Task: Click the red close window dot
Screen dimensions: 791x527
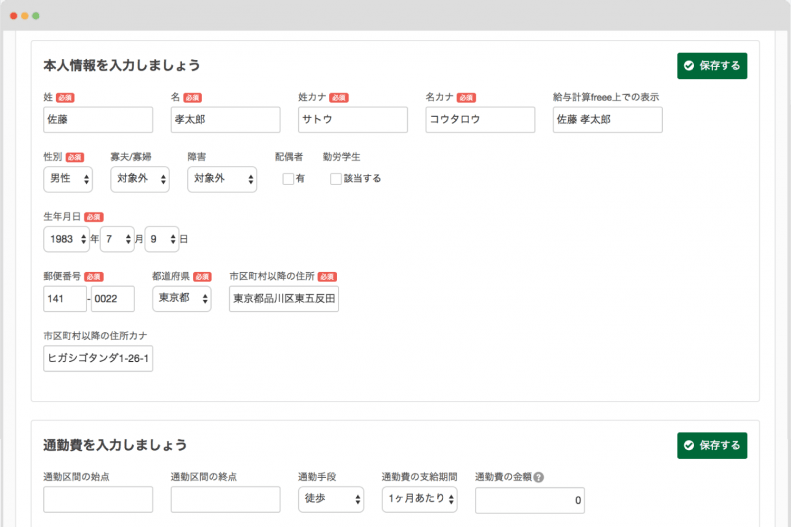Action: pyautogui.click(x=14, y=17)
